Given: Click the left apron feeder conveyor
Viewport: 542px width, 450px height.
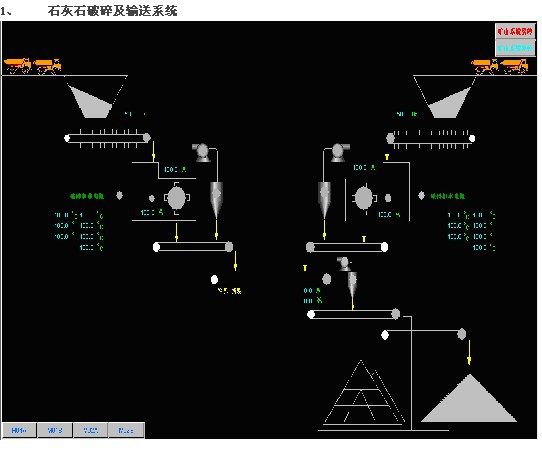Looking at the screenshot, I should [107, 138].
